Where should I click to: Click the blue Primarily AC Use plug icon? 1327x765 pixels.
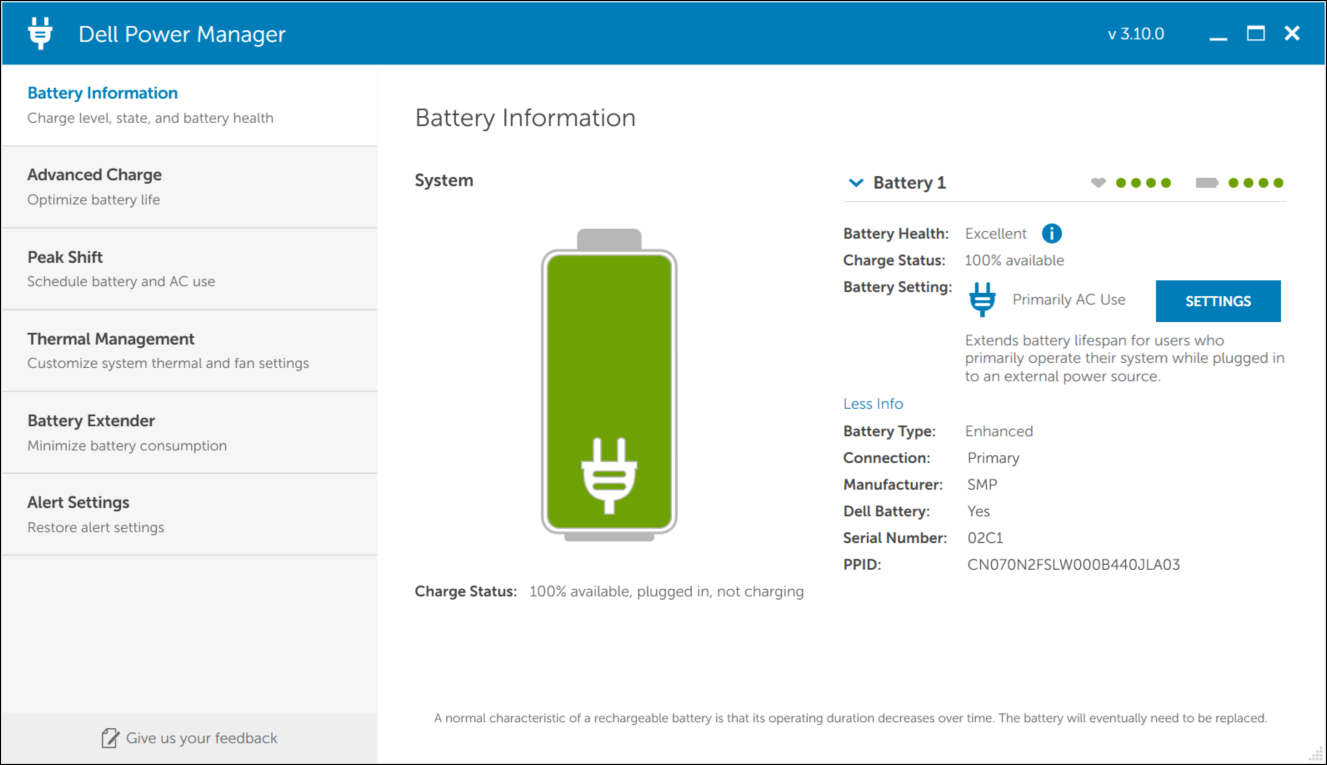pos(981,298)
